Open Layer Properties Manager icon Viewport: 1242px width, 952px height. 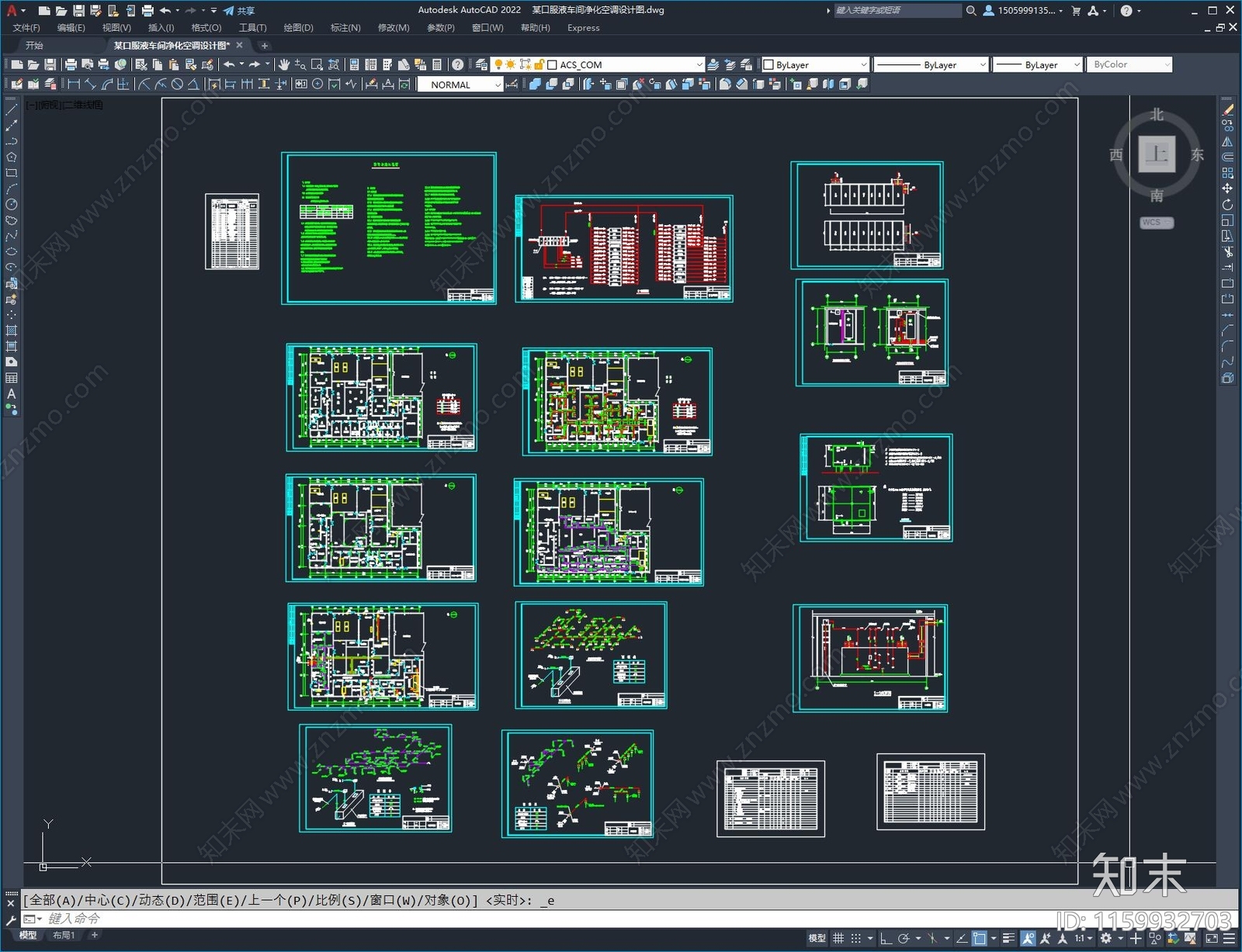[482, 64]
